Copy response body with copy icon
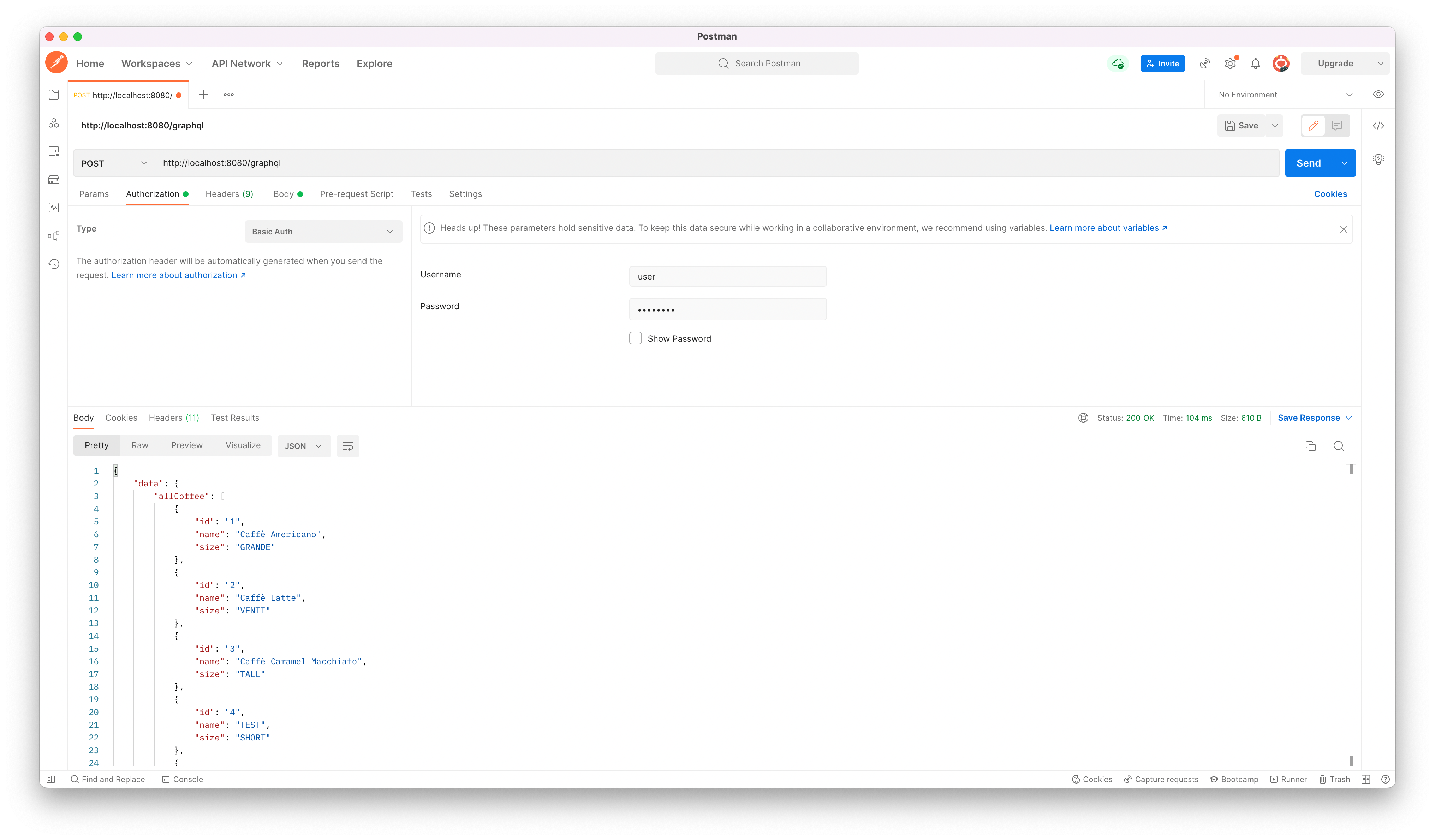 tap(1310, 446)
